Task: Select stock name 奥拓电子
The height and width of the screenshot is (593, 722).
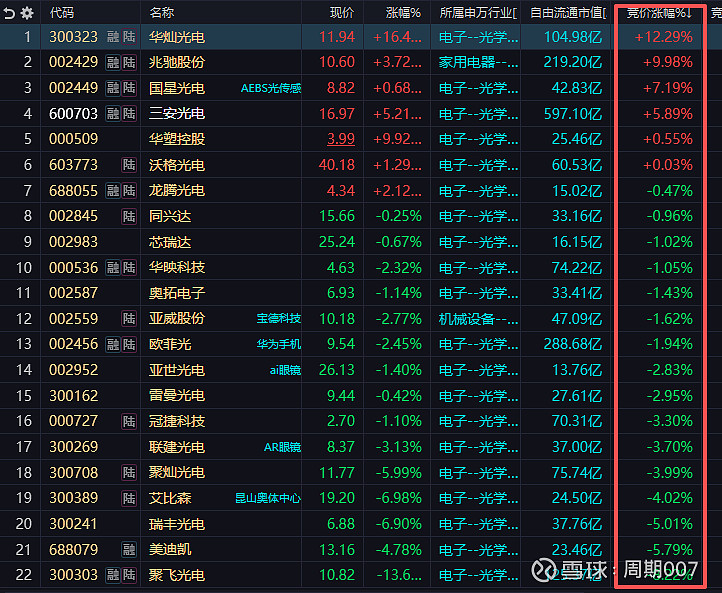Action: coord(177,293)
